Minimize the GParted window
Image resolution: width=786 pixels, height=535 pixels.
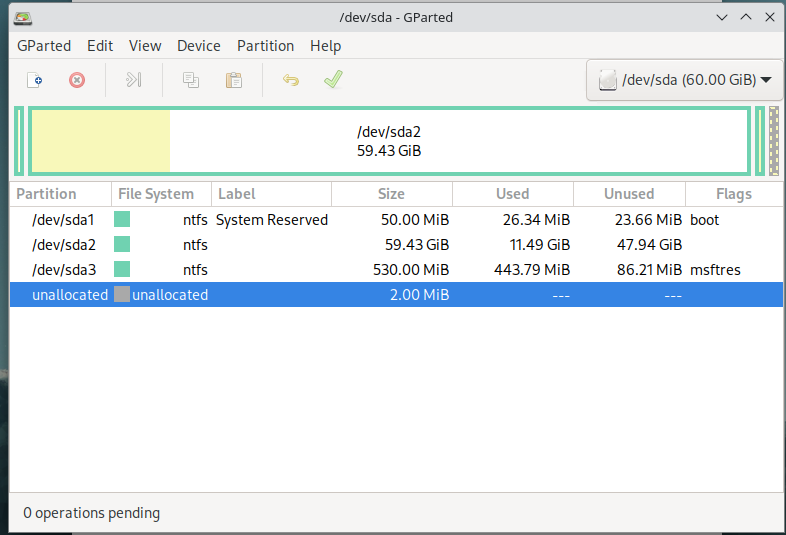(722, 18)
